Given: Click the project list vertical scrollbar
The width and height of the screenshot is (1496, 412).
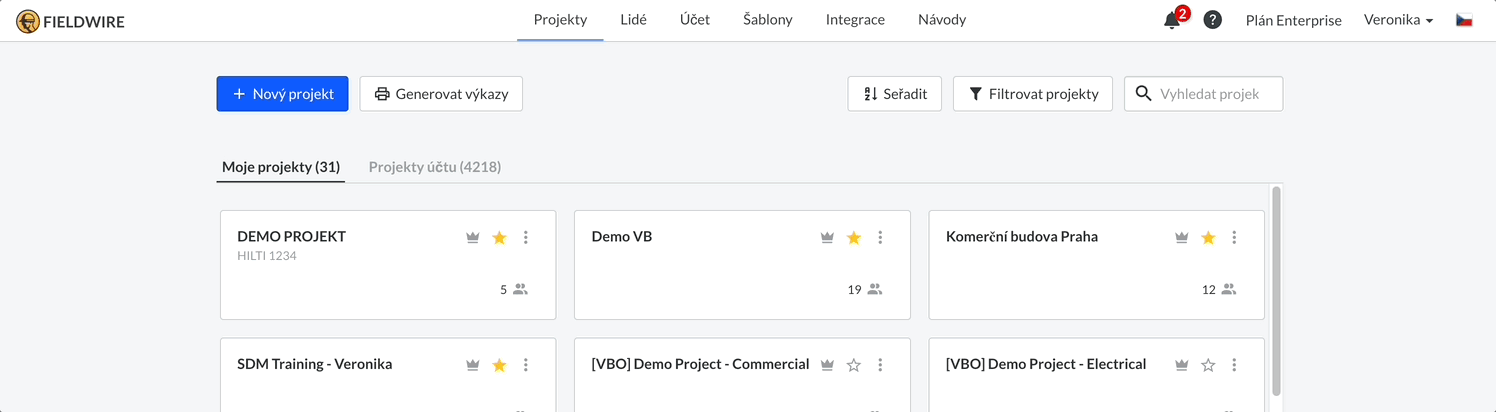Looking at the screenshot, I should click(1275, 290).
